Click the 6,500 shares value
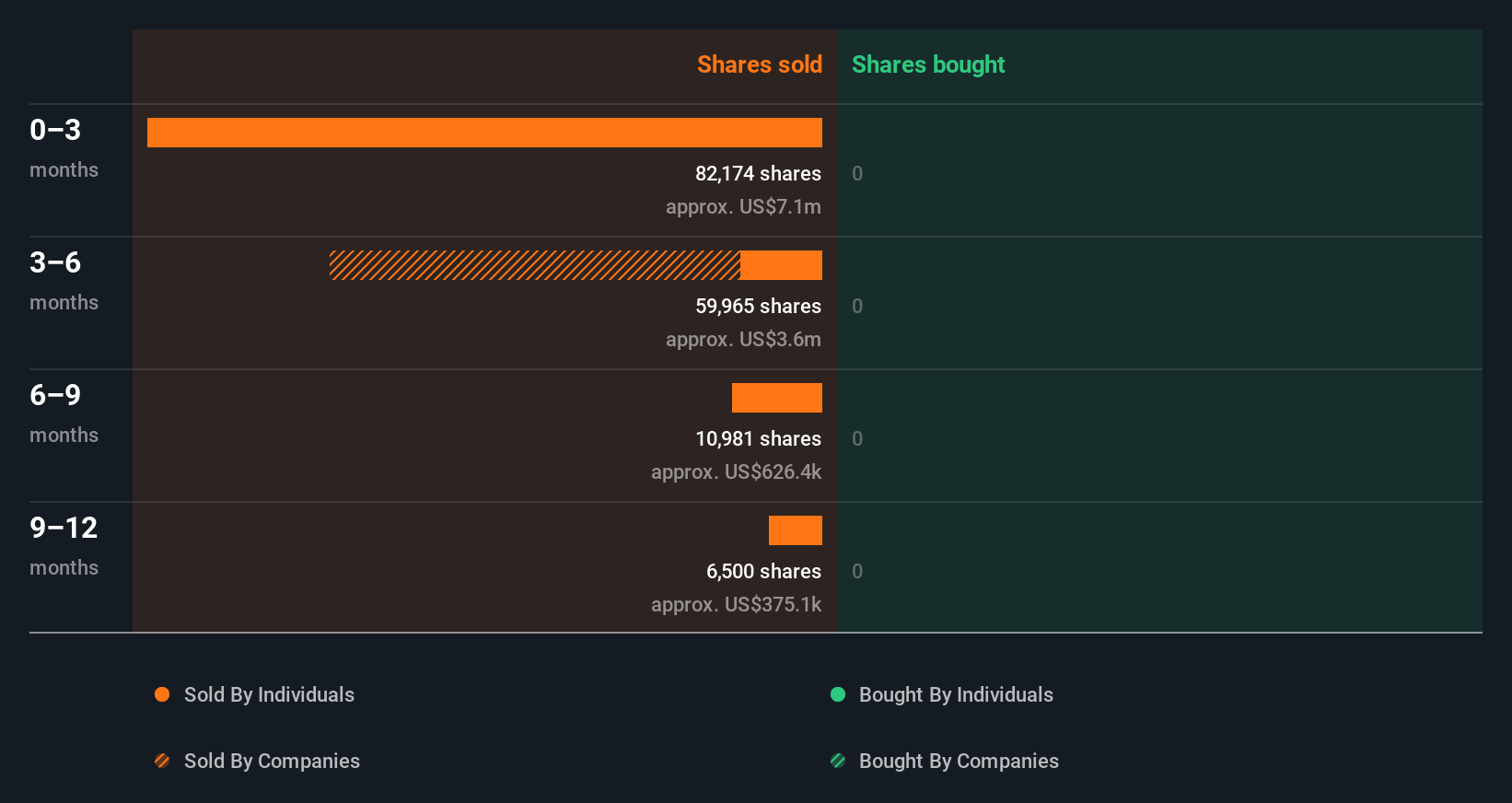Viewport: 1512px width, 803px height. (x=763, y=571)
